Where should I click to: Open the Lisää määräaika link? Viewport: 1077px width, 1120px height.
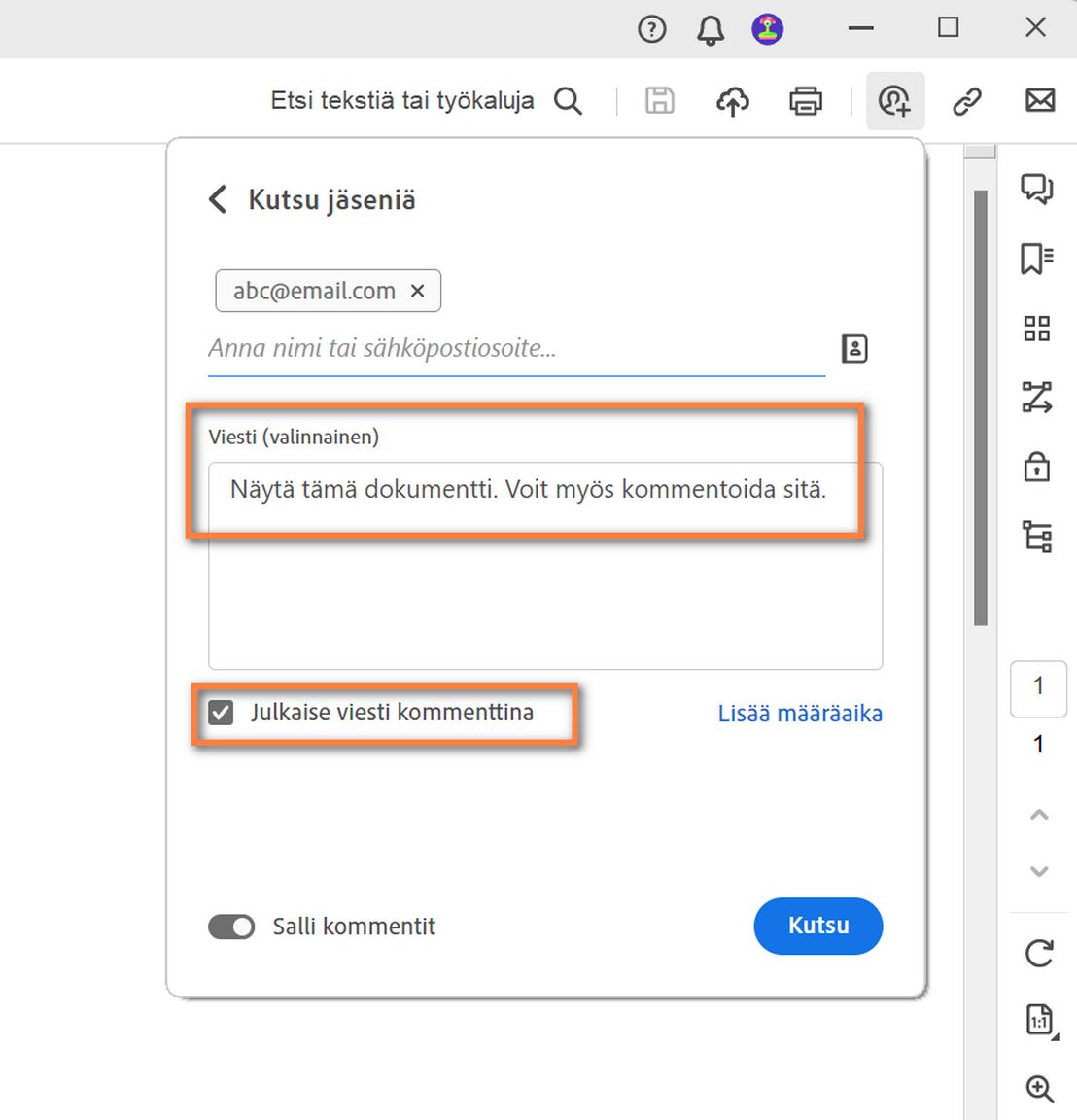800,713
